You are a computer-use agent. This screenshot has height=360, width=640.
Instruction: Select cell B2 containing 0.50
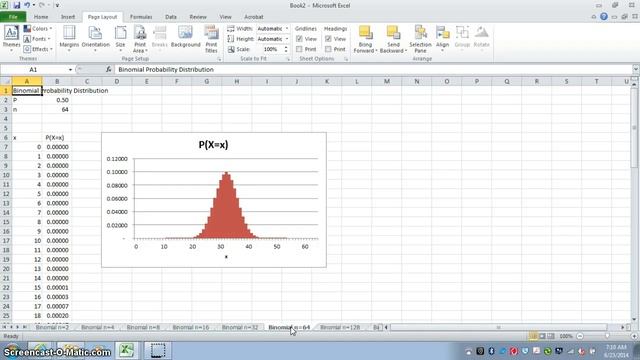57,100
